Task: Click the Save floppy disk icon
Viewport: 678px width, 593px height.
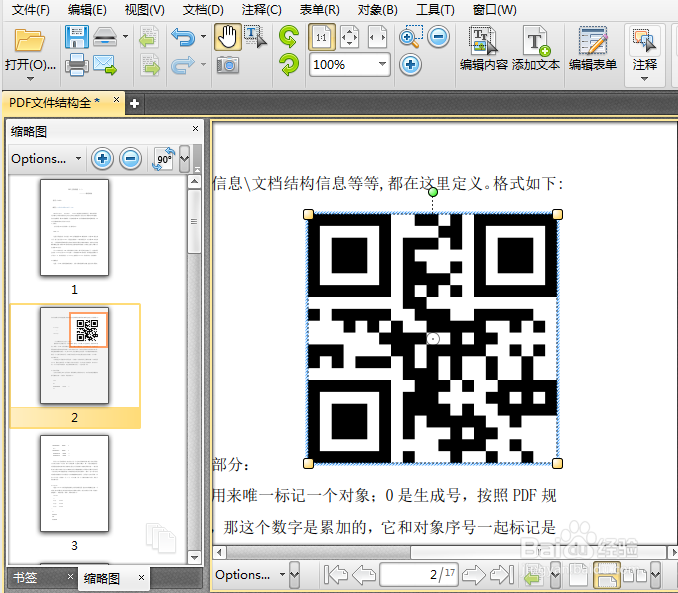Action: 77,37
